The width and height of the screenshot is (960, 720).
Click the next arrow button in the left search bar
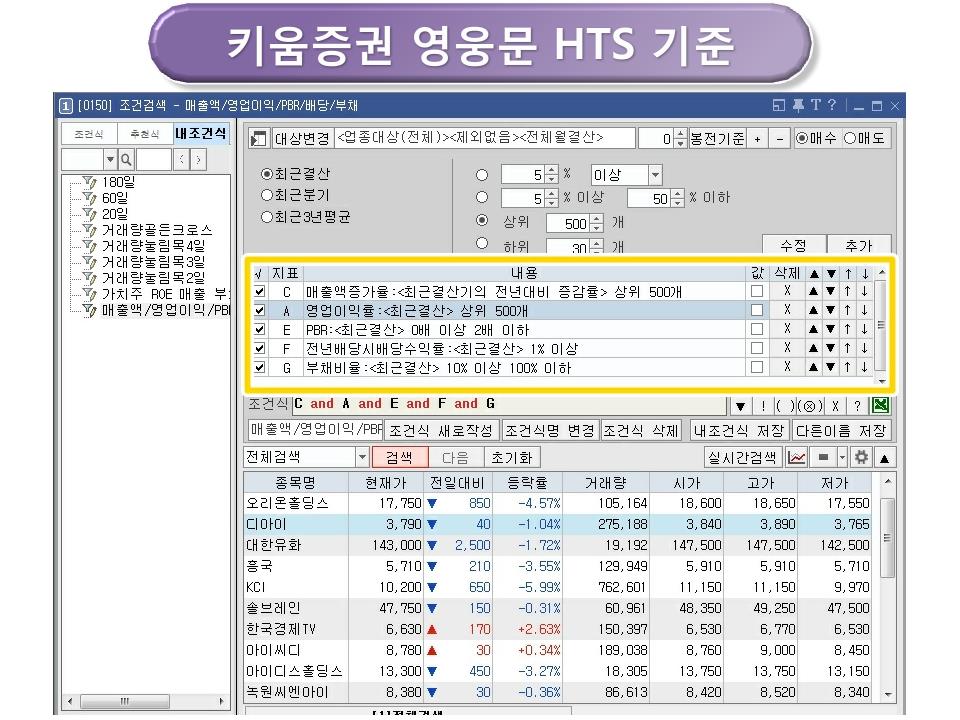tap(198, 160)
